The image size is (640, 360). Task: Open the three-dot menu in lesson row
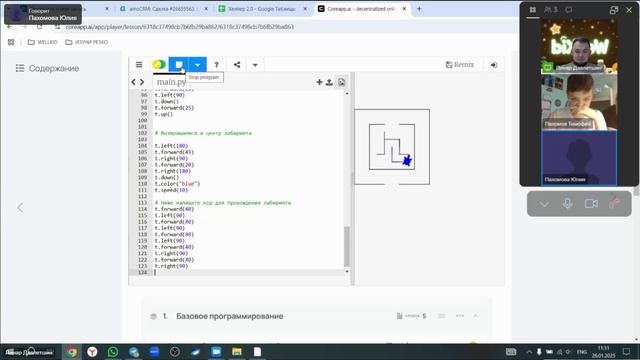click(460, 316)
